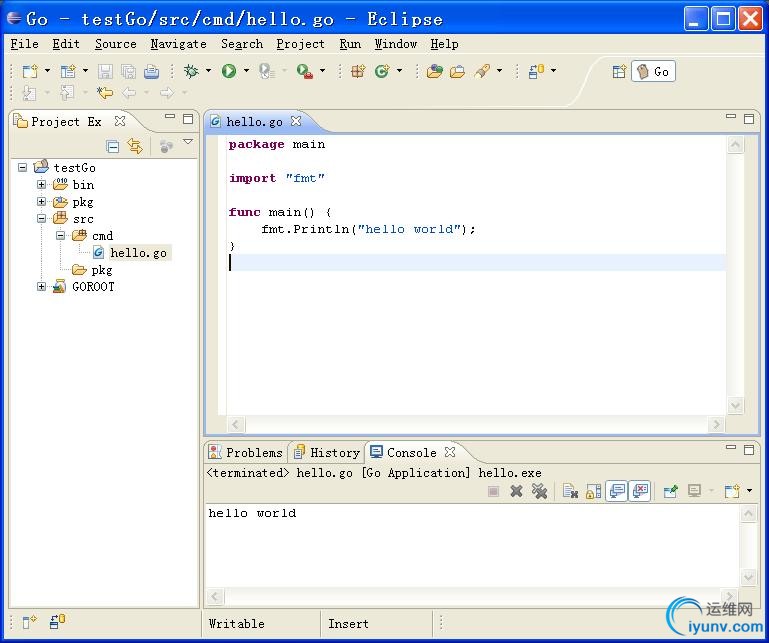Viewport: 769px width, 643px height.
Task: Click the 'hello world' console output
Action: [x=252, y=513]
